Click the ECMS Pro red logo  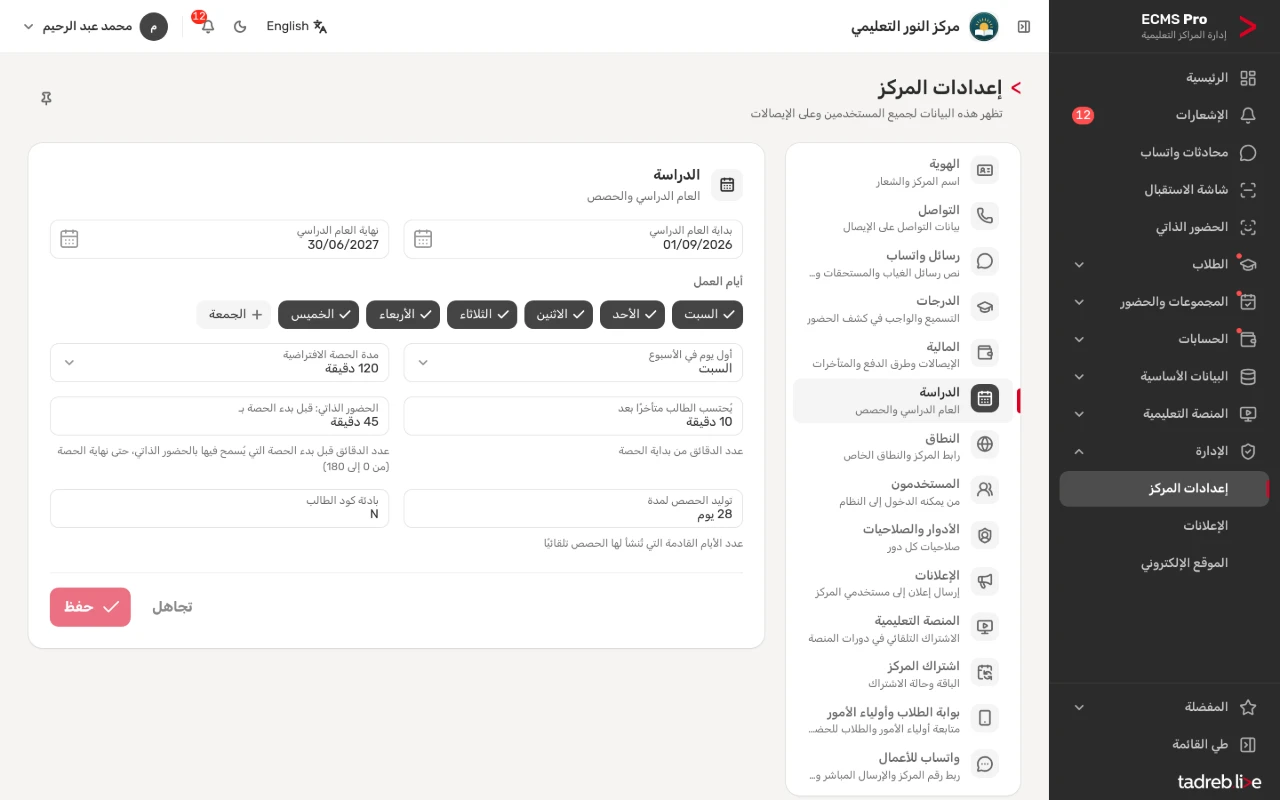click(x=1247, y=27)
